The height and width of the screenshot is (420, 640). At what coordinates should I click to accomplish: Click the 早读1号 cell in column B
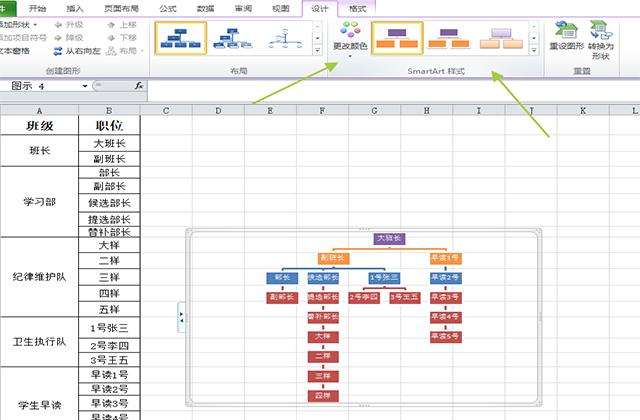(x=109, y=375)
